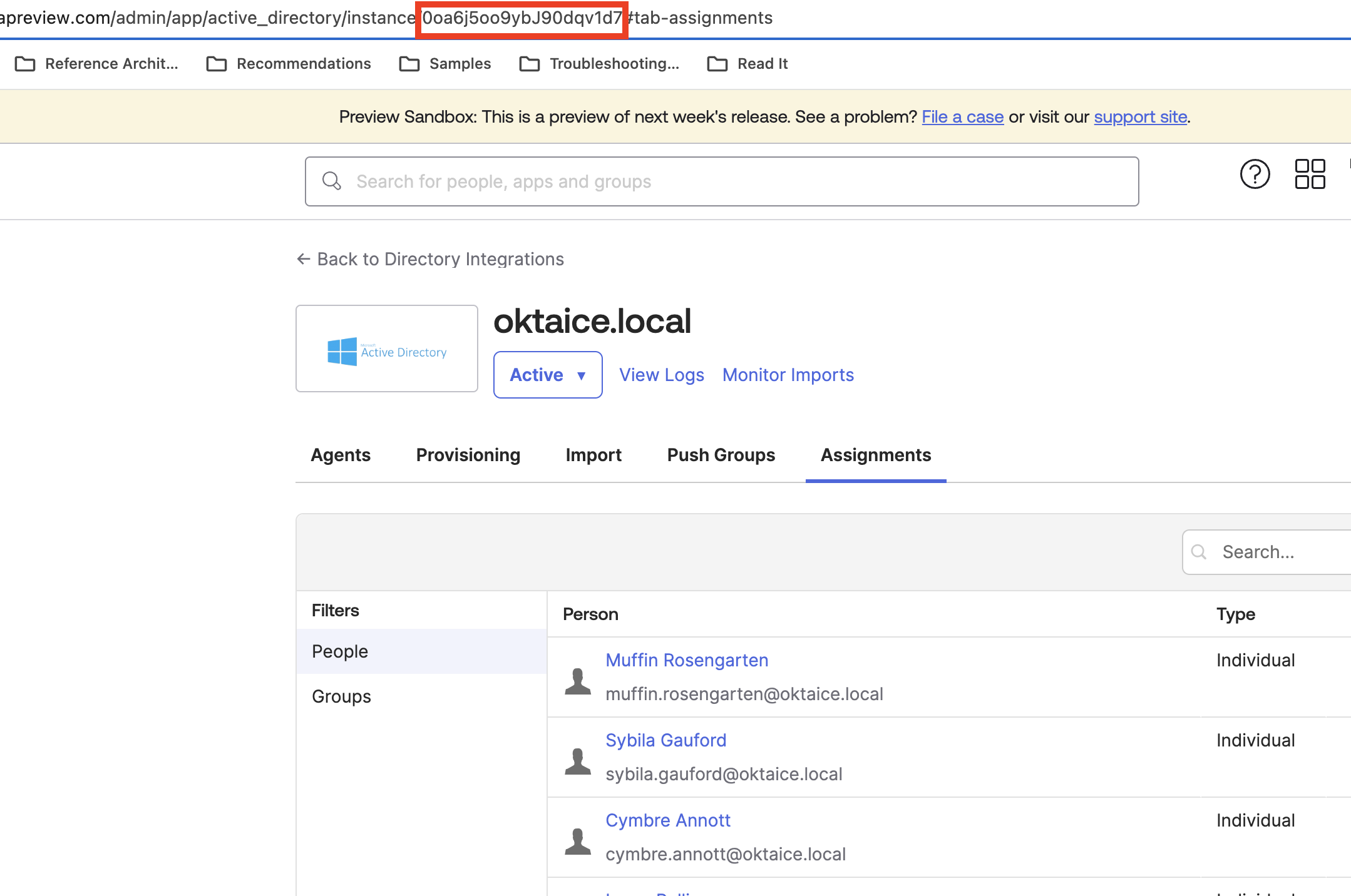Screen dimensions: 1351x896
Task: Switch to the Push Groups tab
Action: (721, 455)
